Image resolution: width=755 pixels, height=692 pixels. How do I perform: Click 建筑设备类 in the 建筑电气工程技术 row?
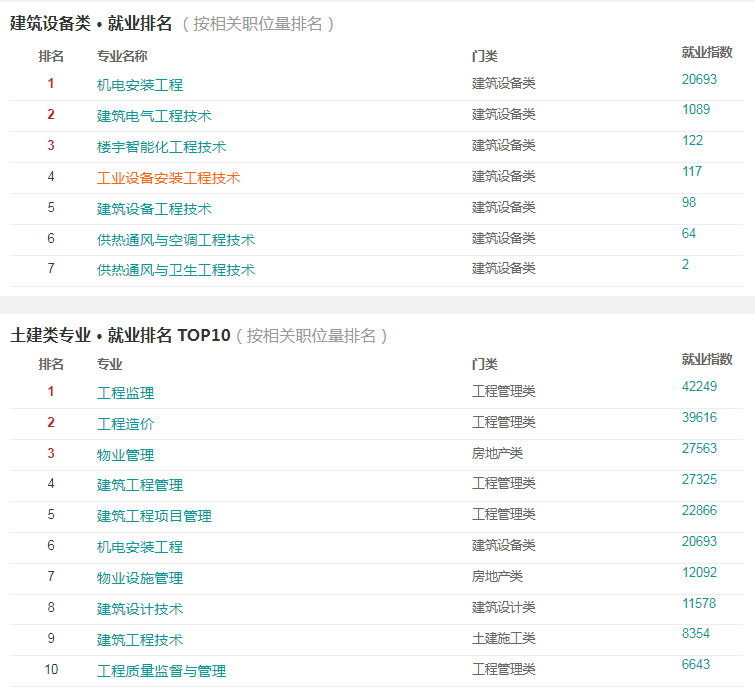tap(503, 114)
